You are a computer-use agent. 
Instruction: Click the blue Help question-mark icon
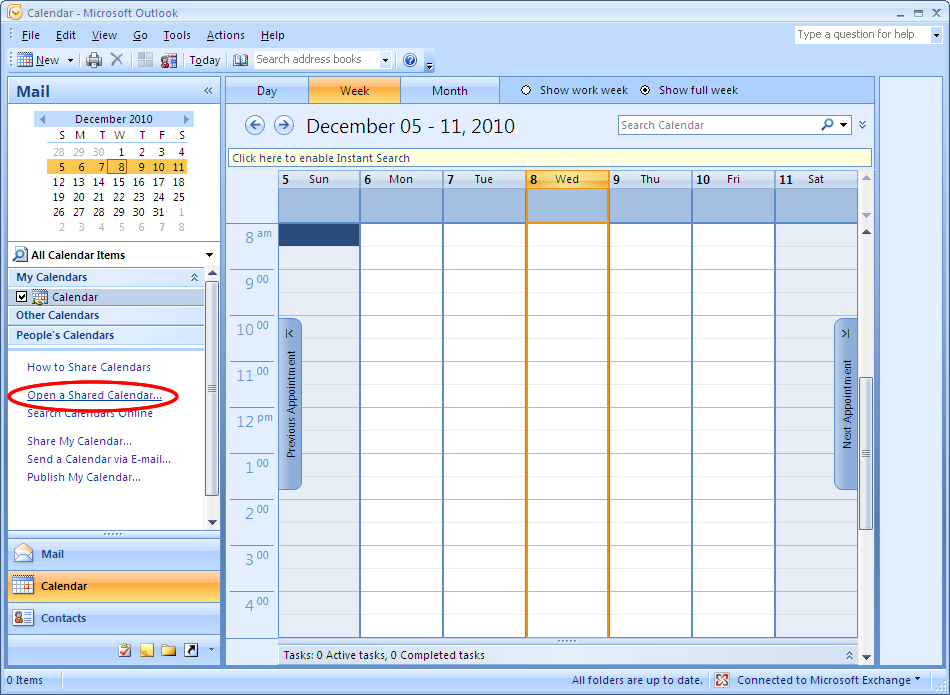410,59
